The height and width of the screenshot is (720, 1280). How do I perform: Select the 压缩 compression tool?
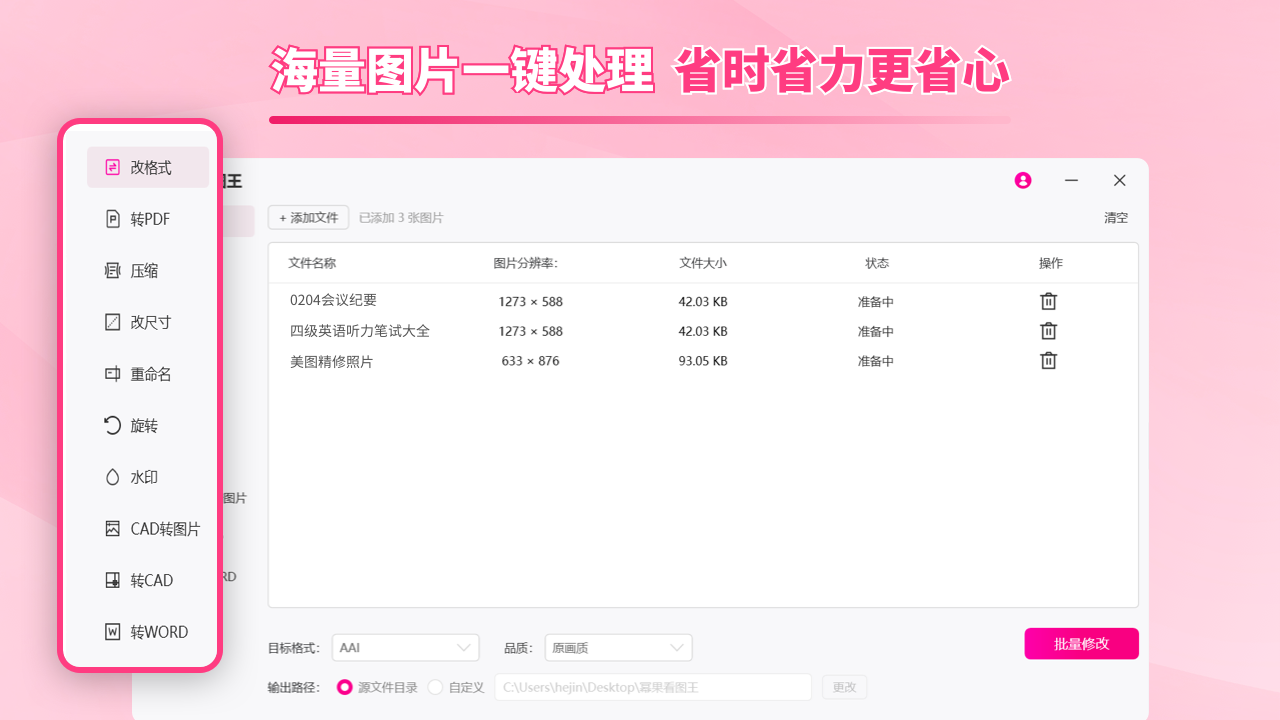point(147,270)
